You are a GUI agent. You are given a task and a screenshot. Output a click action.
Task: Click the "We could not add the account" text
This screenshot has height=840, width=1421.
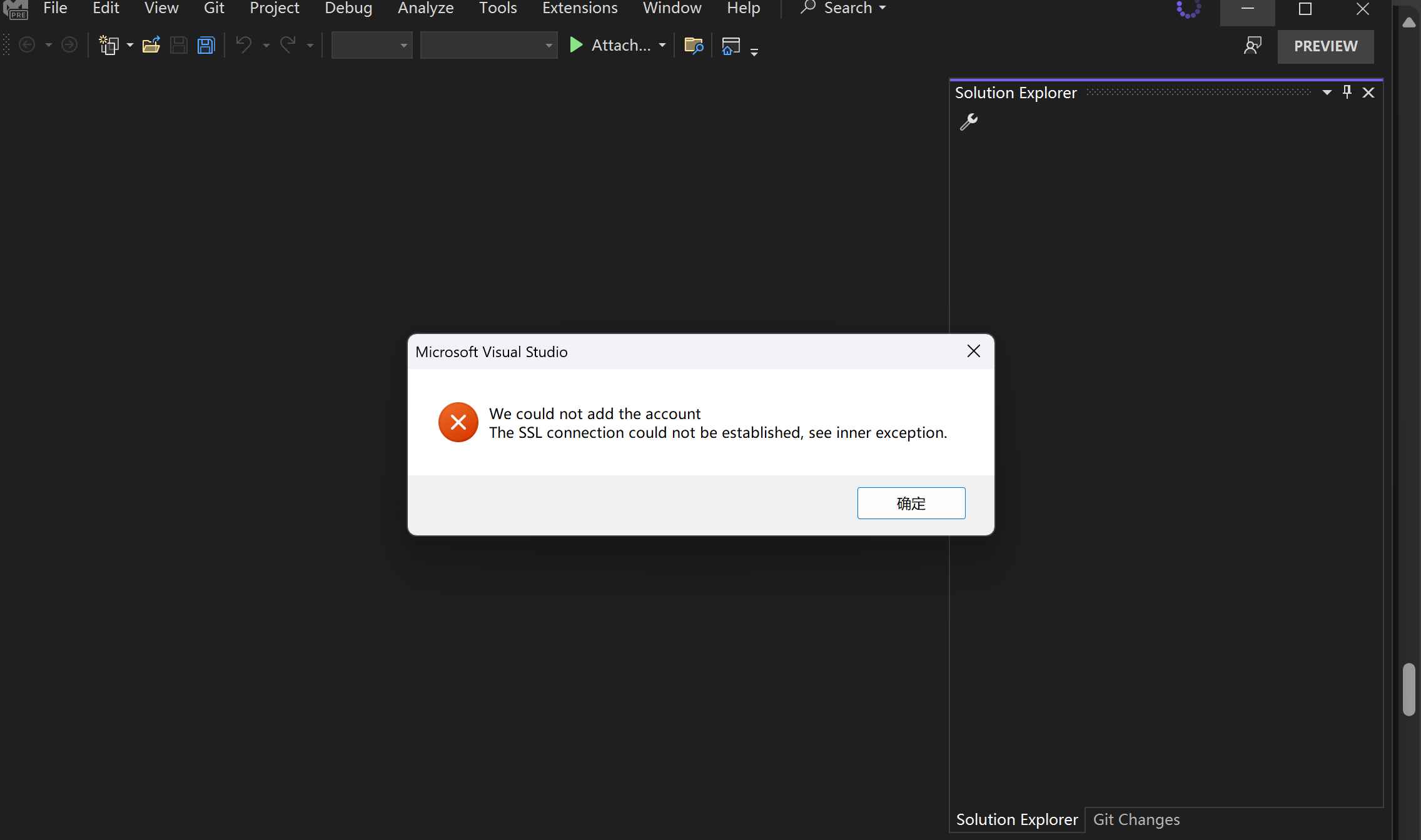tap(595, 413)
